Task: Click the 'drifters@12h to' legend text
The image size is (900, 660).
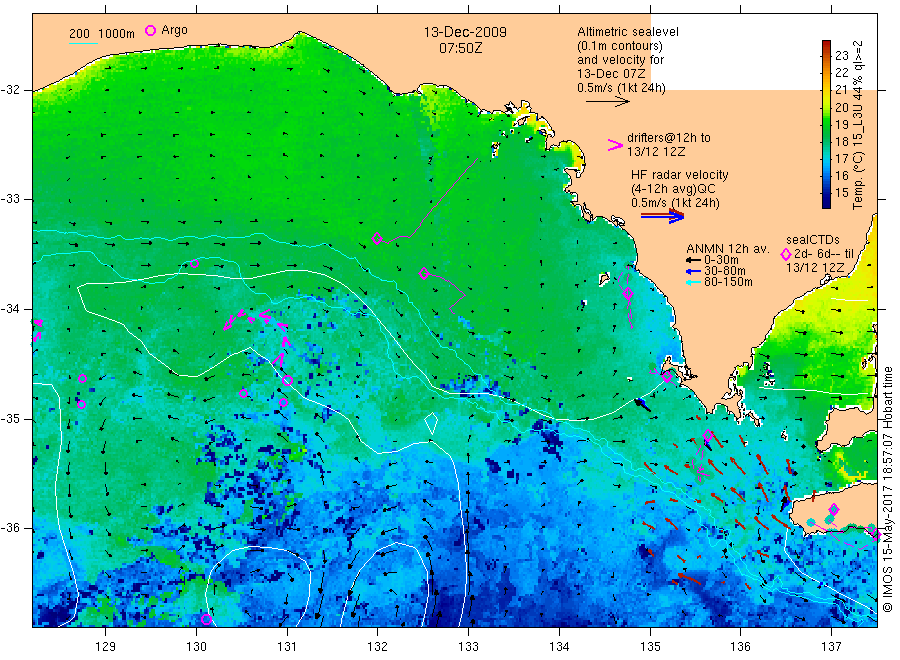Action: (x=669, y=138)
